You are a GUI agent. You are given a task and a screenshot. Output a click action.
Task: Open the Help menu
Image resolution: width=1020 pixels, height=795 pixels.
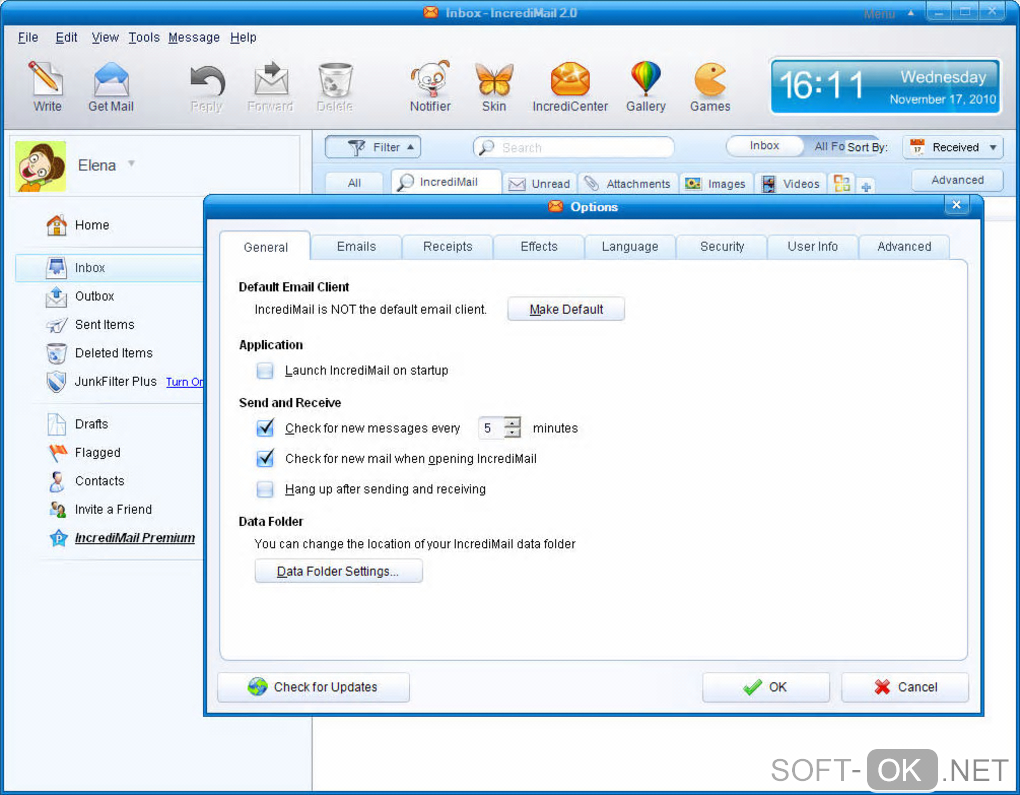pos(243,38)
